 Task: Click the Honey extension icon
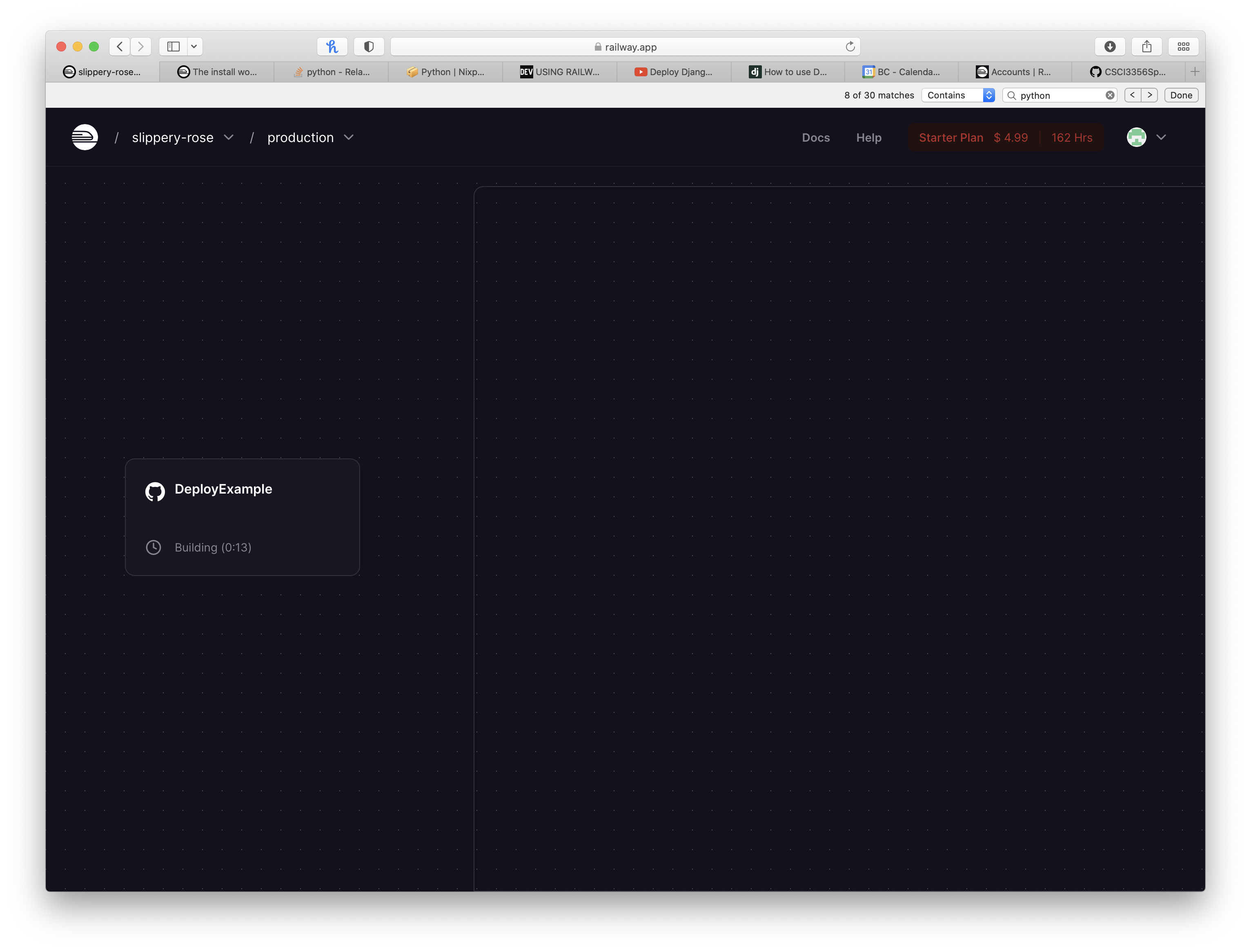332,47
